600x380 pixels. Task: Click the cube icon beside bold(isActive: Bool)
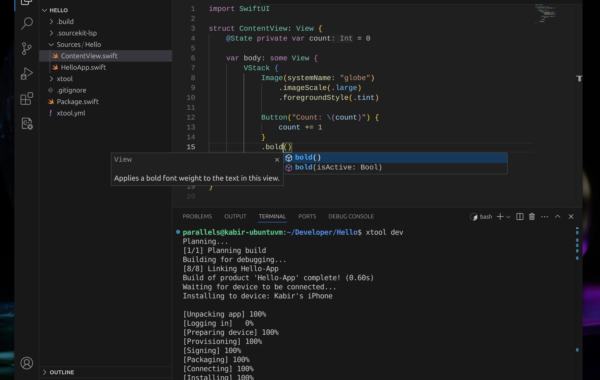point(289,168)
